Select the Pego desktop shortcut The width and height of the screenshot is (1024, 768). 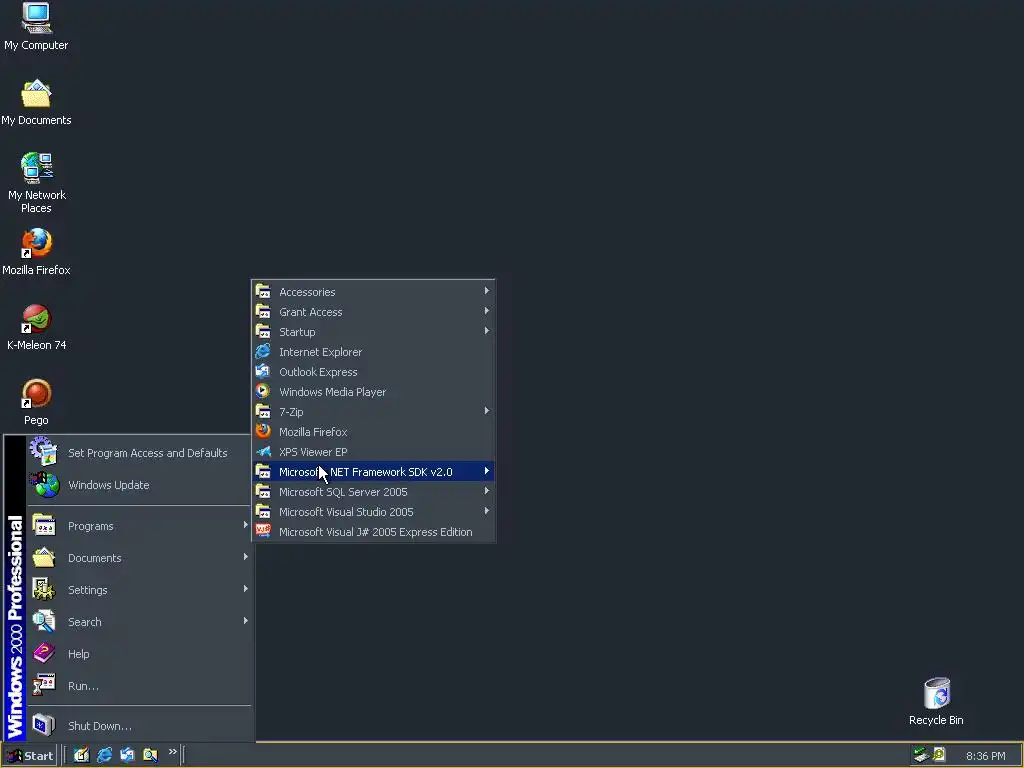click(x=36, y=402)
